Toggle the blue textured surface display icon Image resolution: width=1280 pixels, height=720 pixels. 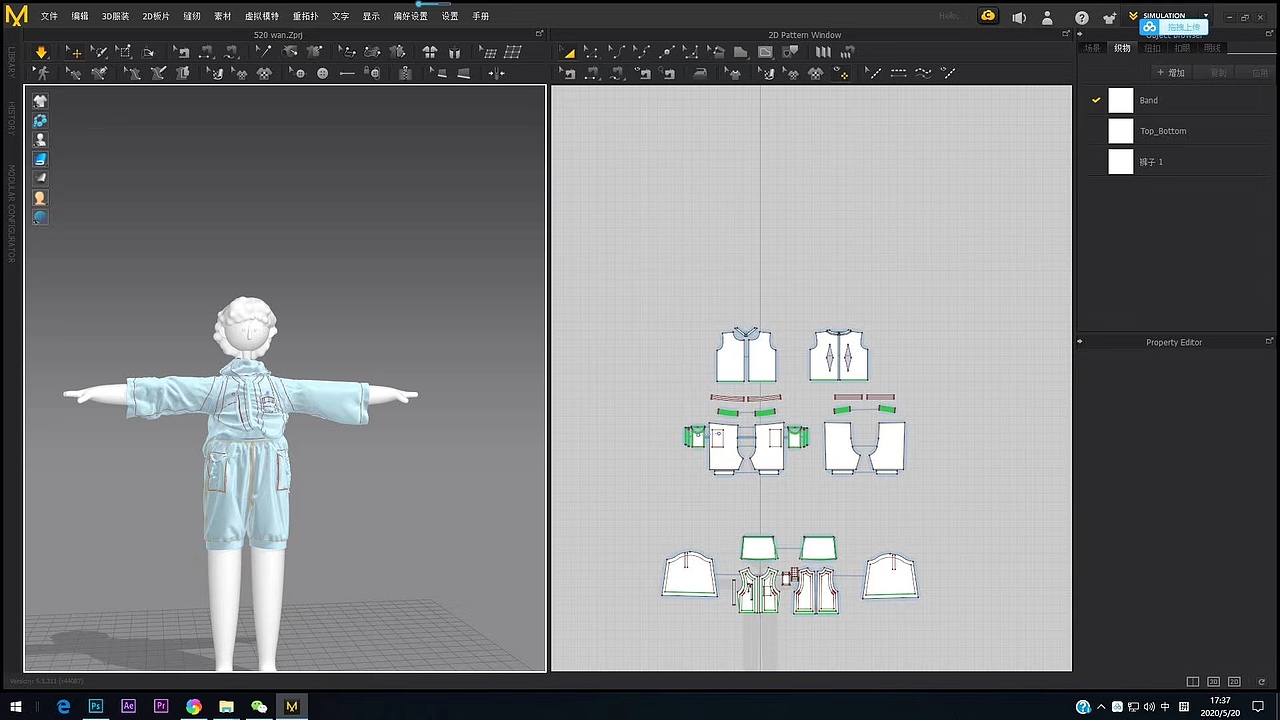pos(40,159)
